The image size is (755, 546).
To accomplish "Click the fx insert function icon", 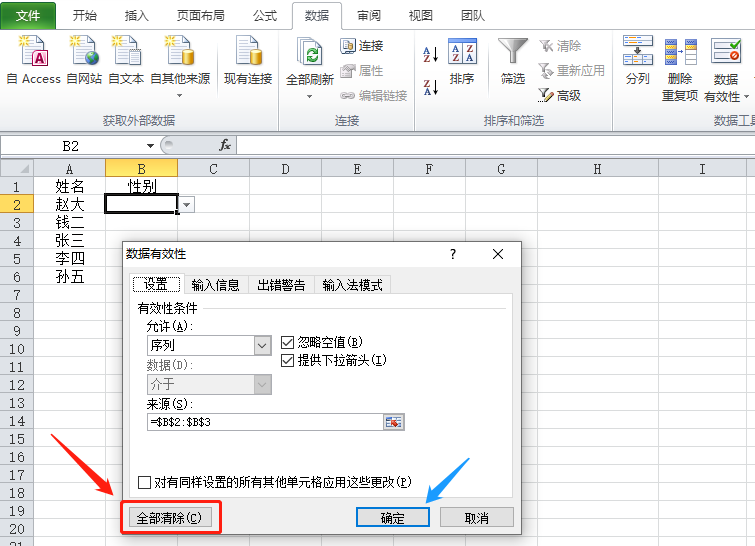I will 225,145.
